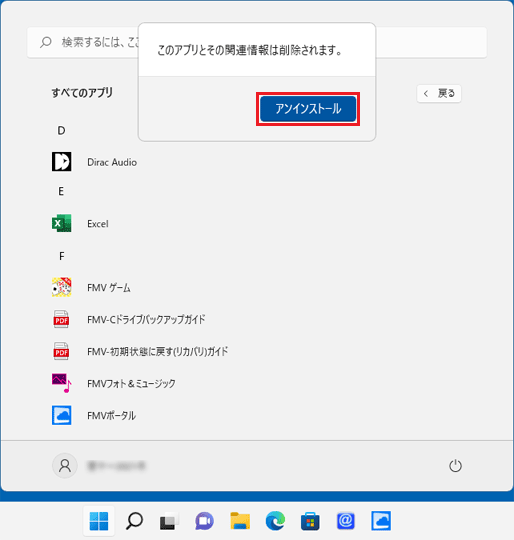The width and height of the screenshot is (514, 540).
Task: Click the Windows Start button on taskbar
Action: (x=99, y=521)
